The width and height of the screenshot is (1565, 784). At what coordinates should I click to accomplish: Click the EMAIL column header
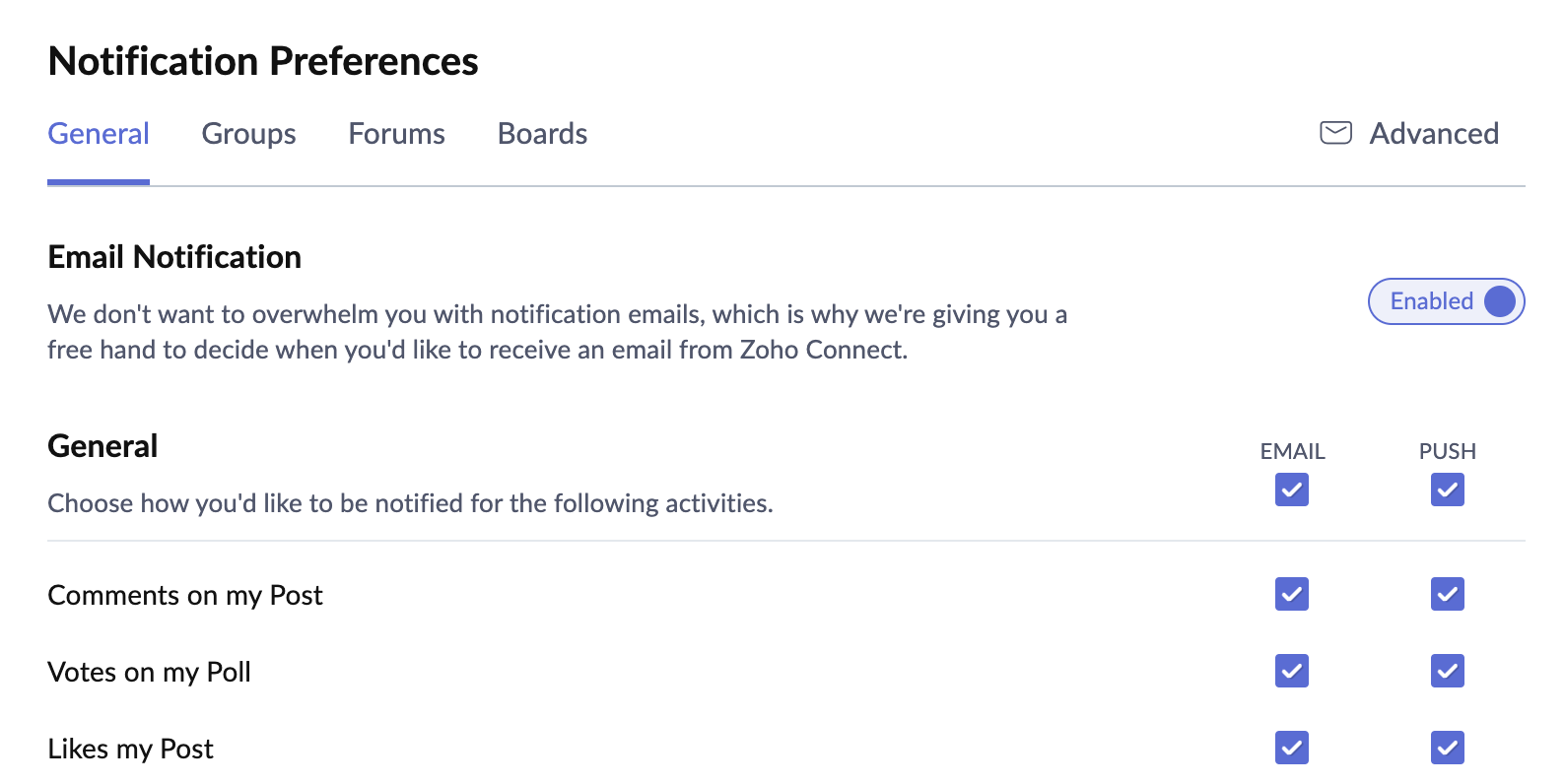(1292, 451)
